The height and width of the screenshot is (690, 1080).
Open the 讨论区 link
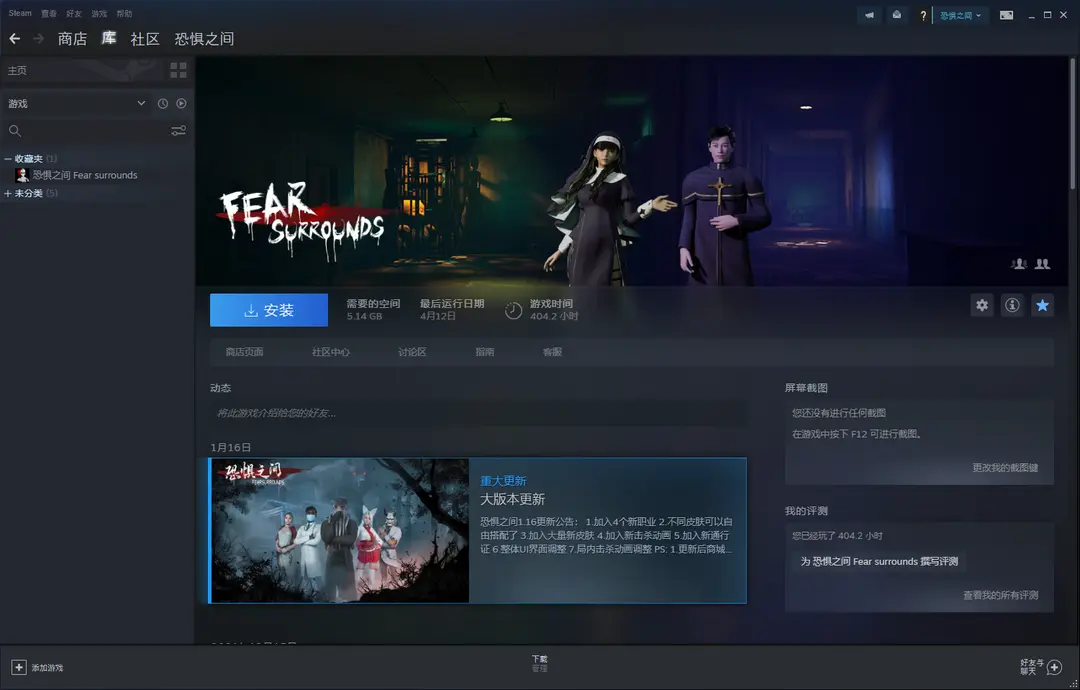click(412, 352)
